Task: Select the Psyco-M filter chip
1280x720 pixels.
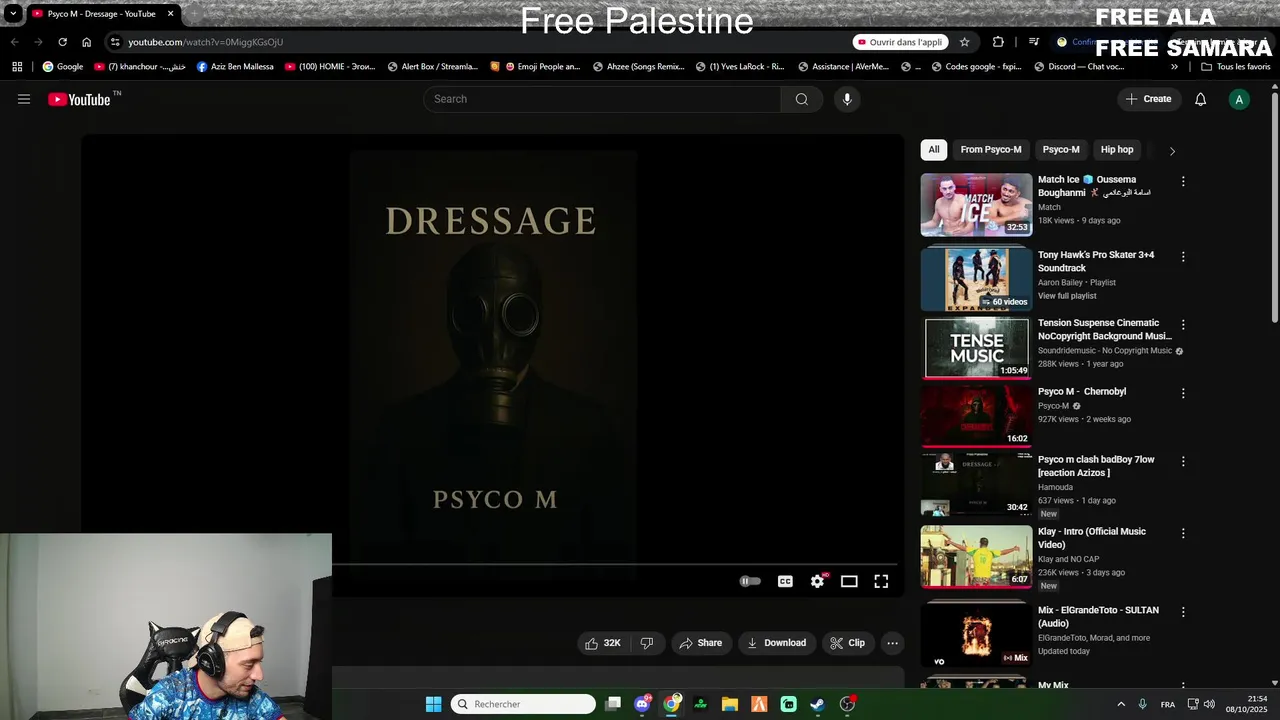Action: (x=1061, y=150)
